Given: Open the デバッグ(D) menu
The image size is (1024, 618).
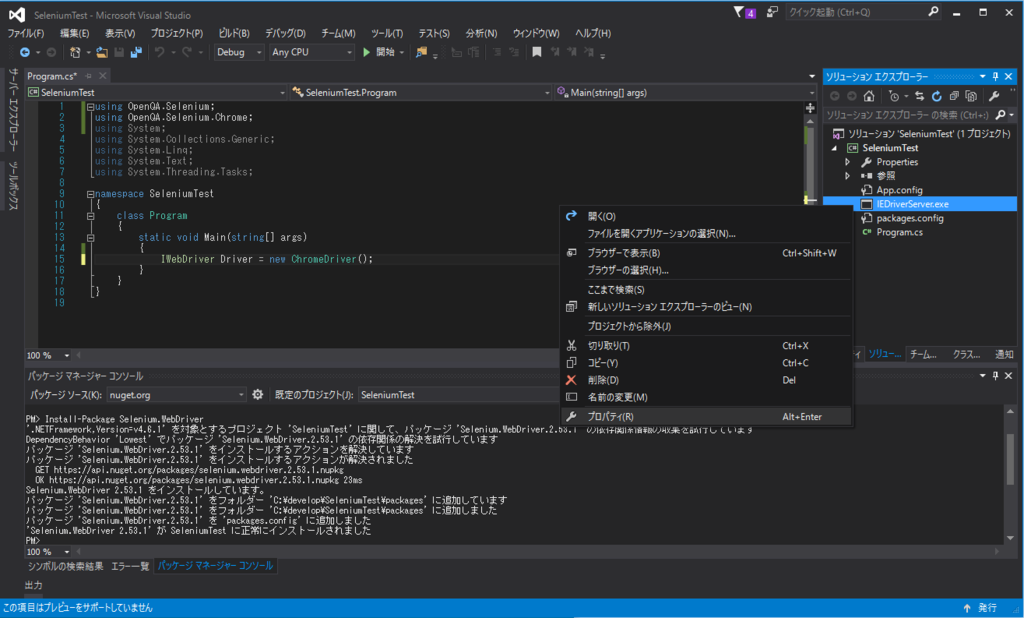Looking at the screenshot, I should click(x=285, y=33).
